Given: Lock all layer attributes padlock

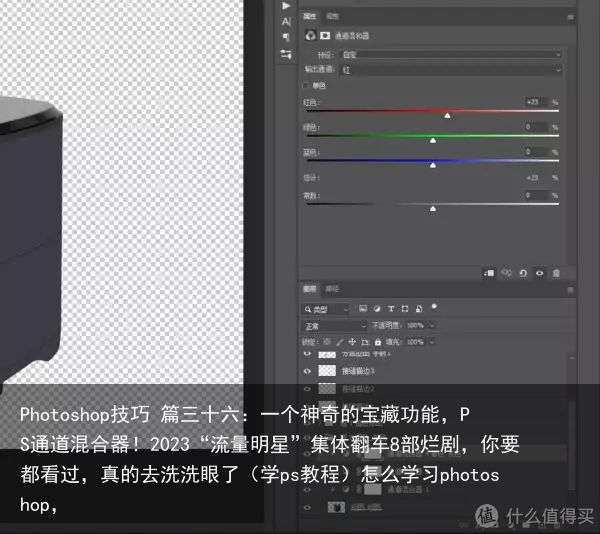Looking at the screenshot, I should pos(378,341).
